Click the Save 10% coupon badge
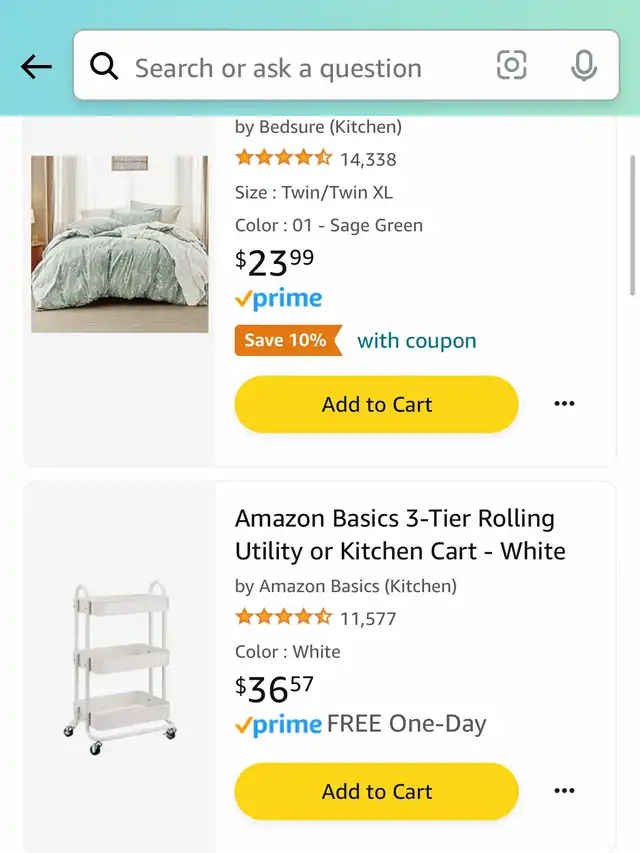The height and width of the screenshot is (853, 640). (x=286, y=340)
